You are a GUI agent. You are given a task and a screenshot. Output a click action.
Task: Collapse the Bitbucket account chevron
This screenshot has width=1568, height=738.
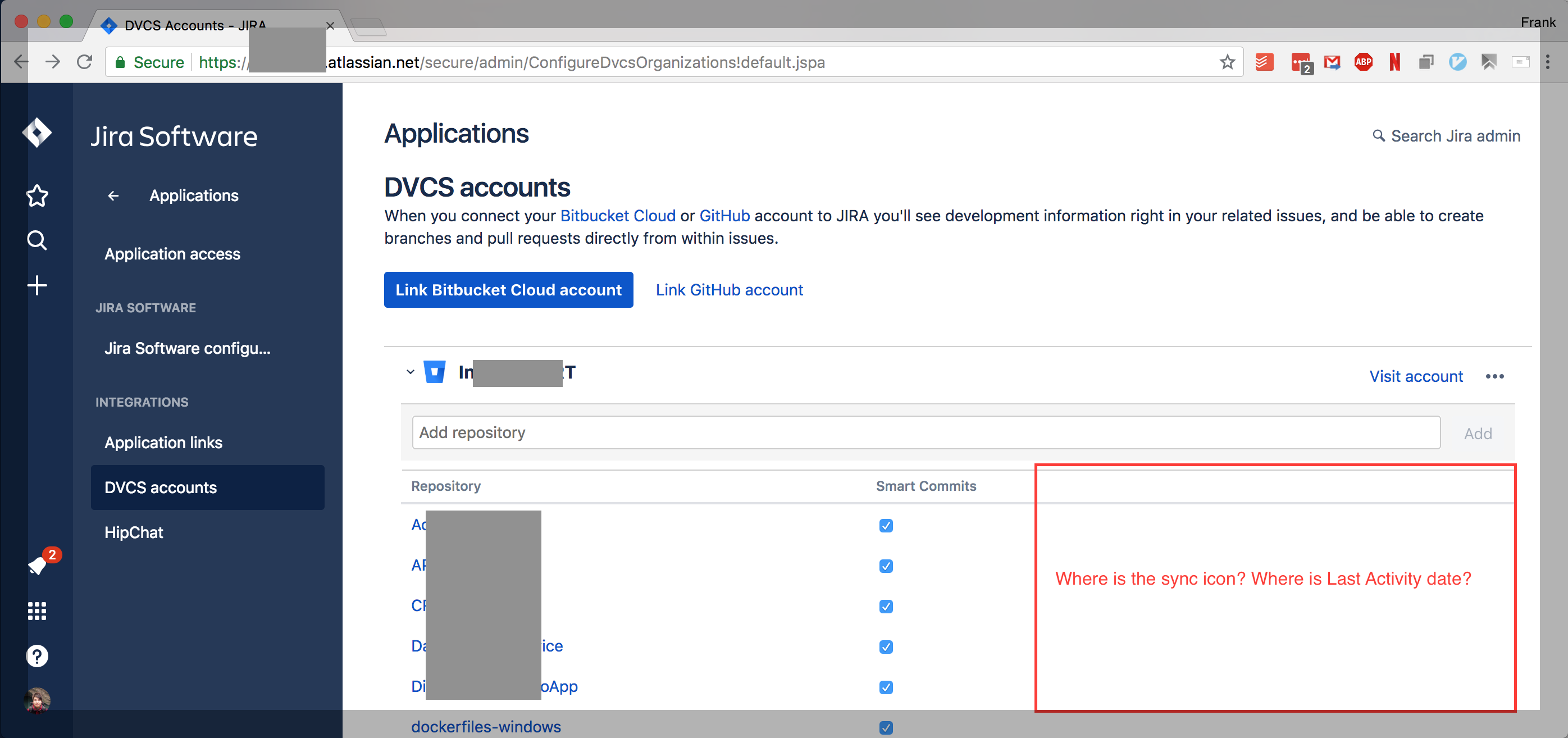click(x=411, y=372)
